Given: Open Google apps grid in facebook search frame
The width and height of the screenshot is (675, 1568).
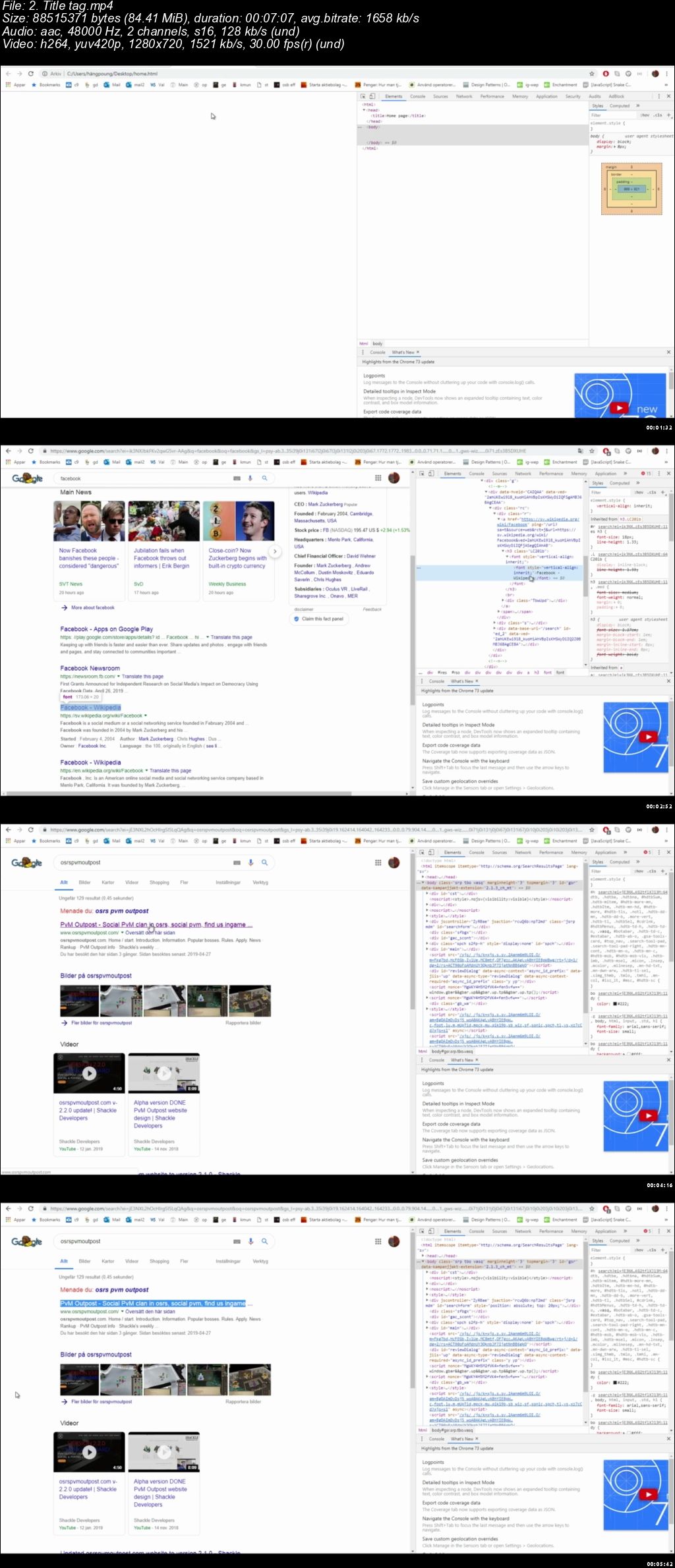Looking at the screenshot, I should [x=378, y=478].
